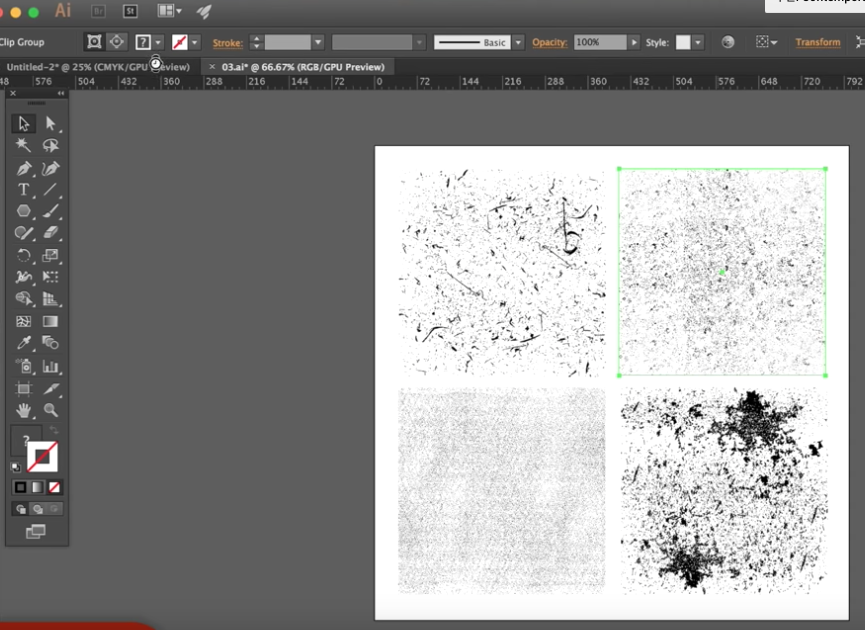Open the Transform panel link
Viewport: 865px width, 630px height.
coord(817,43)
